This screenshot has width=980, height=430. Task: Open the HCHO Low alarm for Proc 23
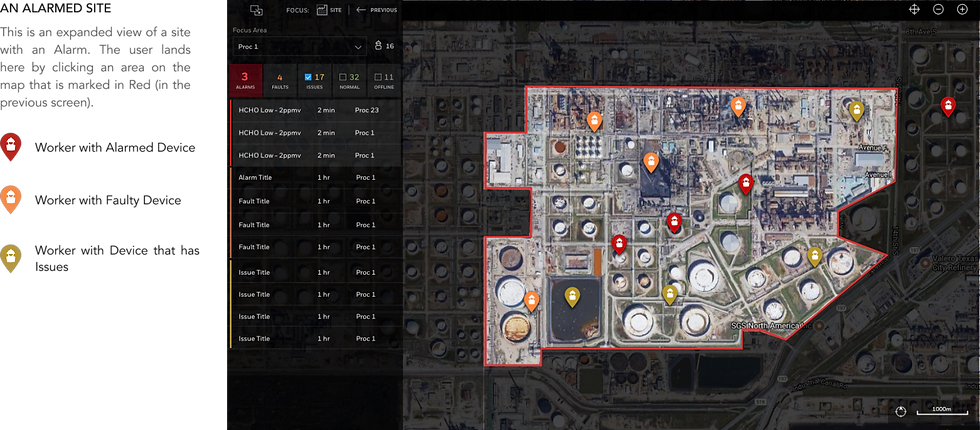point(315,110)
